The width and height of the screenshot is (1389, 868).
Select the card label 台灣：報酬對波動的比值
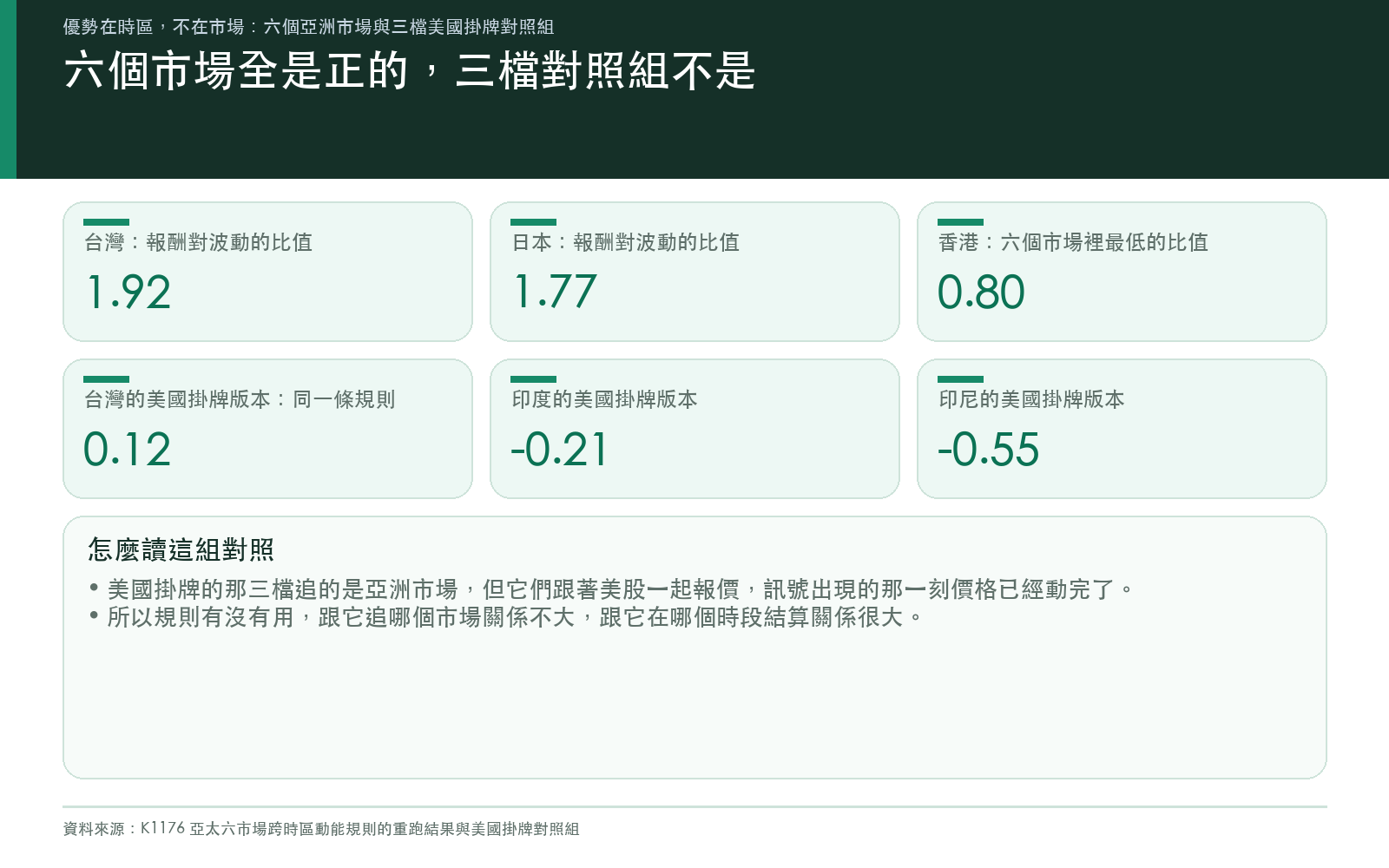coord(198,242)
